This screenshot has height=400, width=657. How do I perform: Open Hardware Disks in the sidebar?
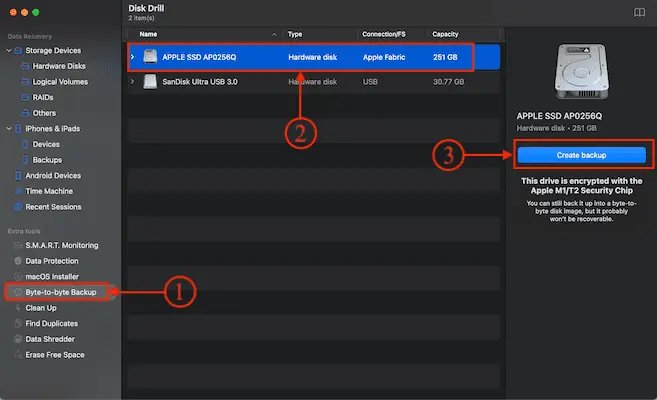coord(59,66)
